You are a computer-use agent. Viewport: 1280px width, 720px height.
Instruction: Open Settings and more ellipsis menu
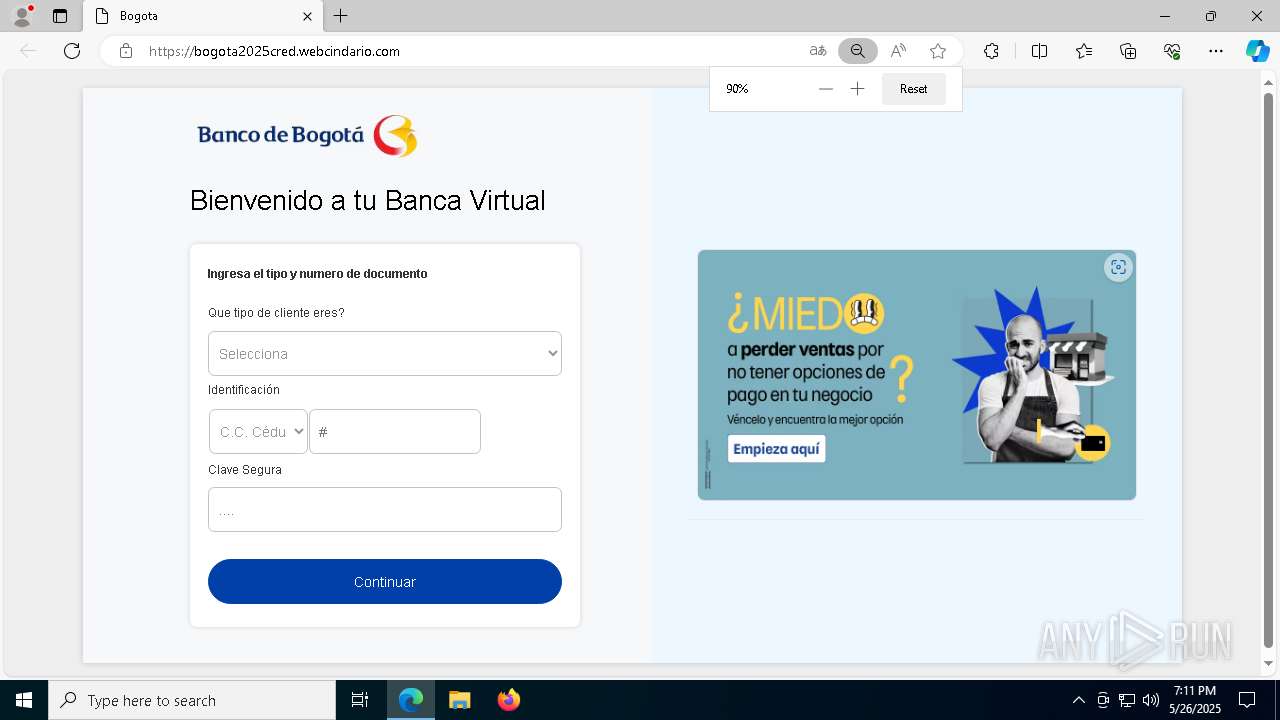pyautogui.click(x=1216, y=51)
